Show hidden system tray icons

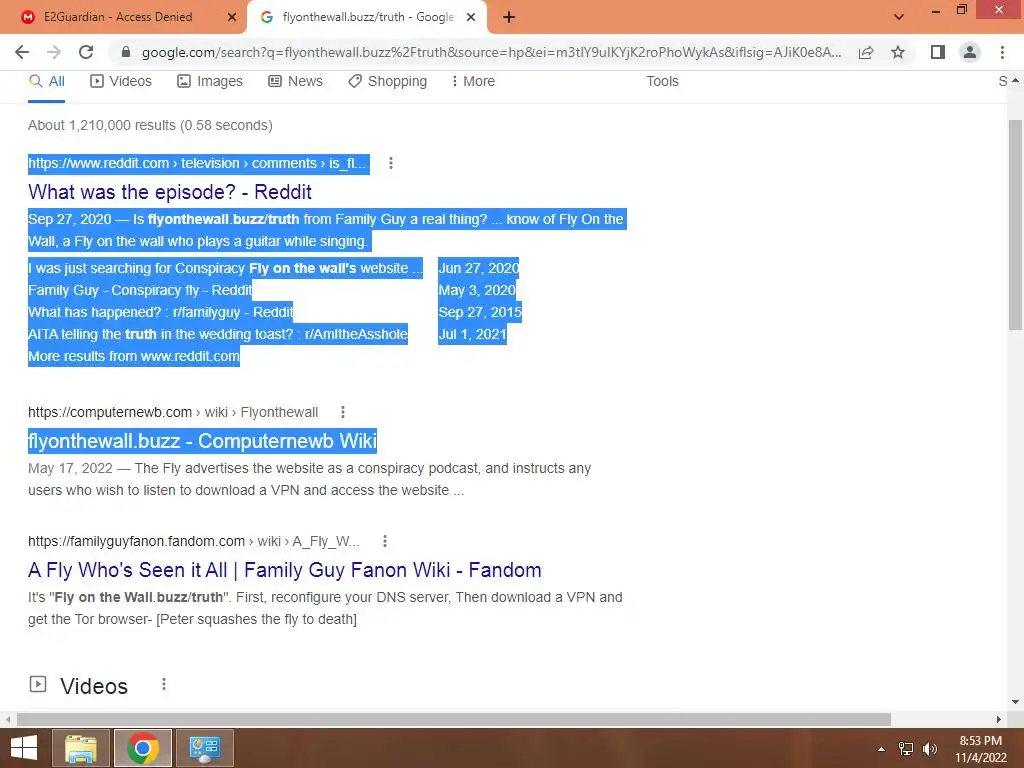pyautogui.click(x=882, y=749)
